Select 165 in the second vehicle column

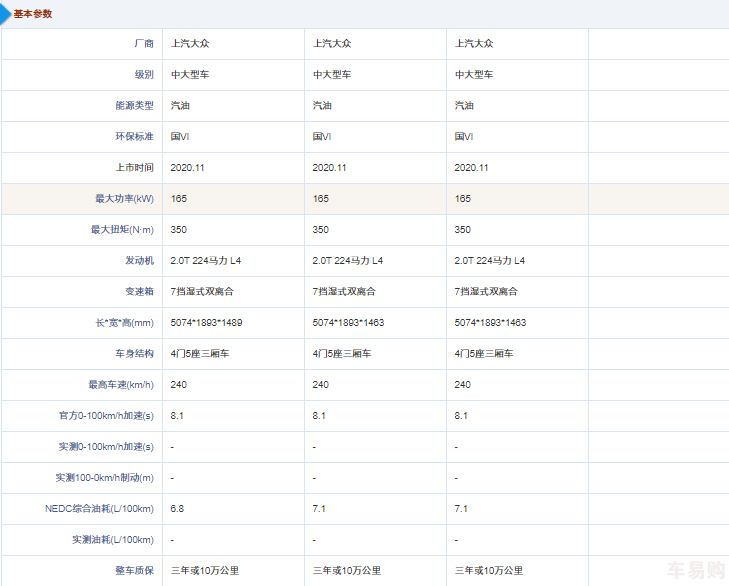pyautogui.click(x=321, y=199)
